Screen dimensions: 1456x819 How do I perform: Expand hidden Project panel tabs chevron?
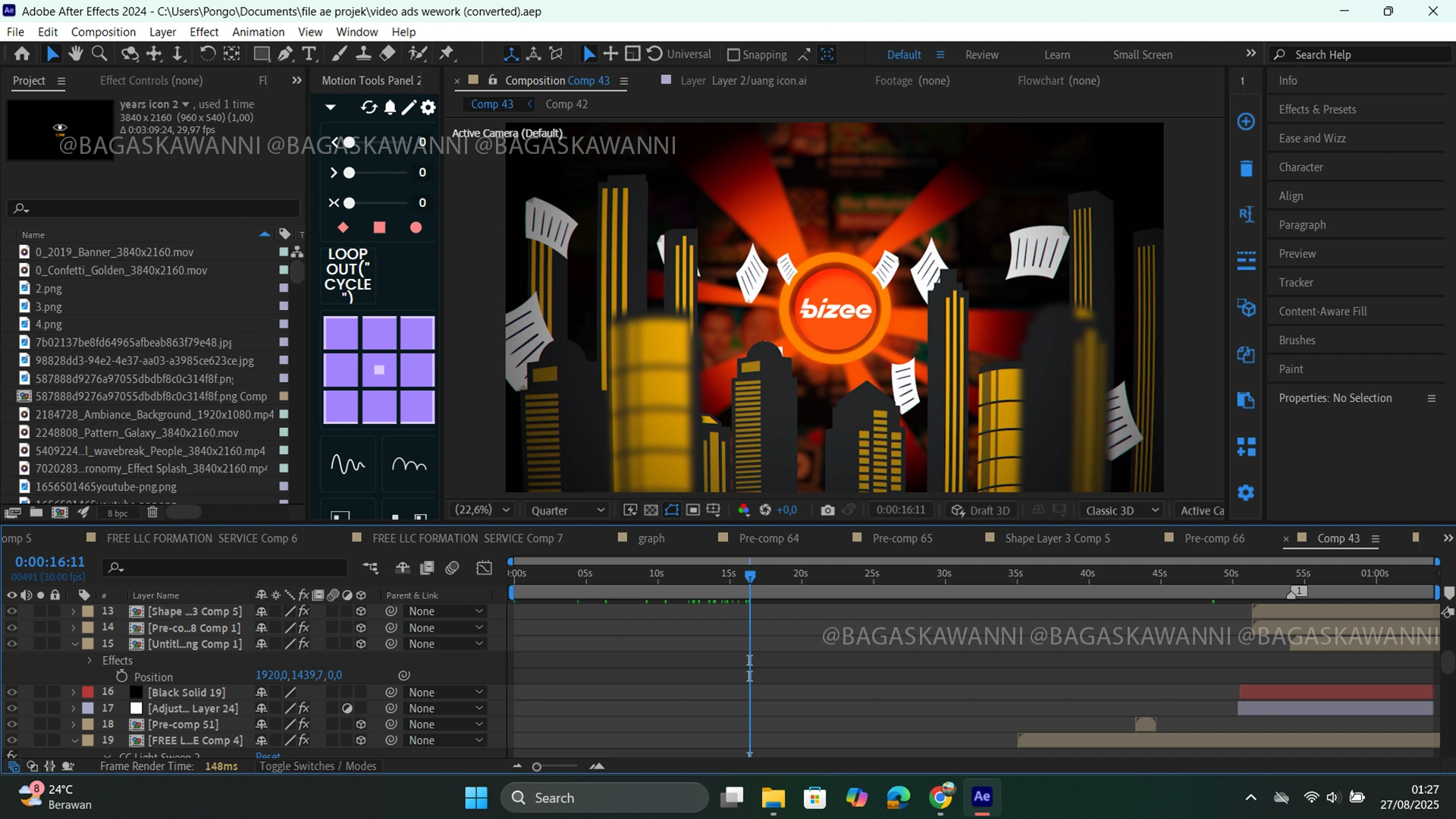297,80
